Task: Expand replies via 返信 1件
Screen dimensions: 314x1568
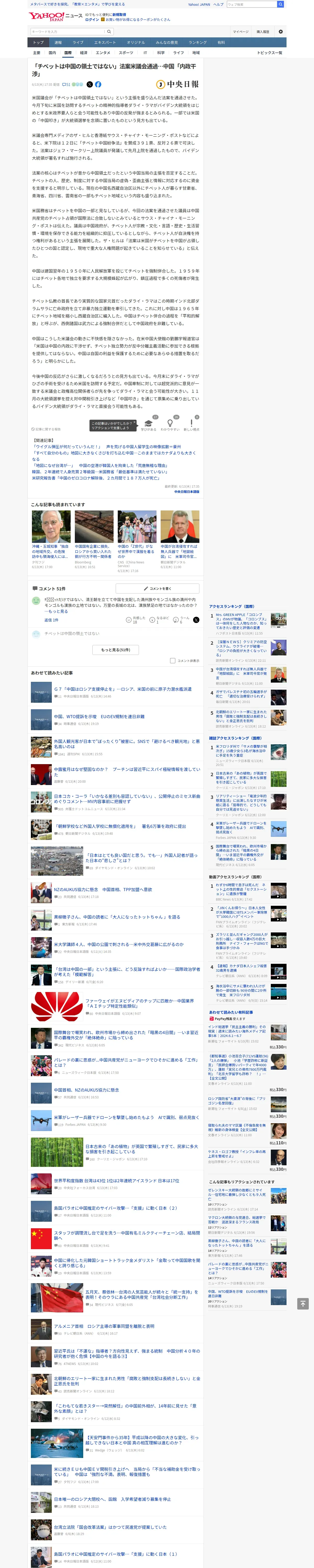Action: pyautogui.click(x=51, y=620)
